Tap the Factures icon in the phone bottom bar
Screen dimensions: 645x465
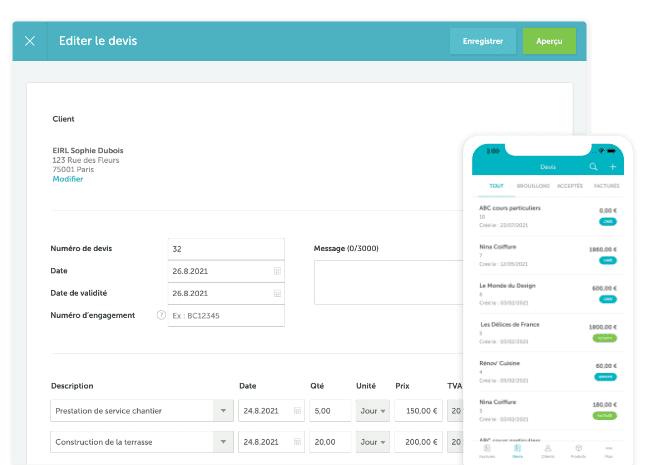[x=487, y=451]
